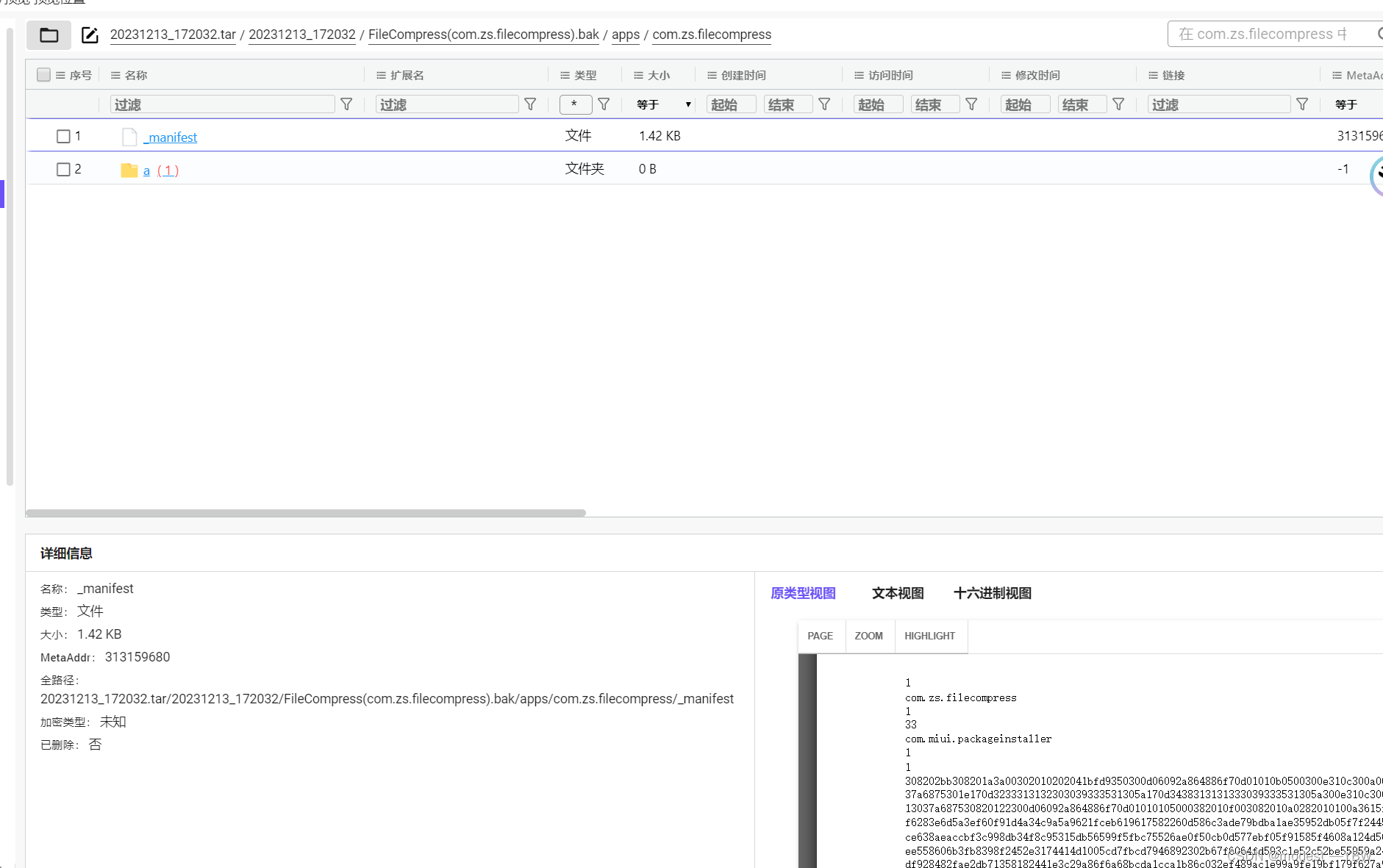Open the 类型 column menu icon

pyautogui.click(x=565, y=75)
